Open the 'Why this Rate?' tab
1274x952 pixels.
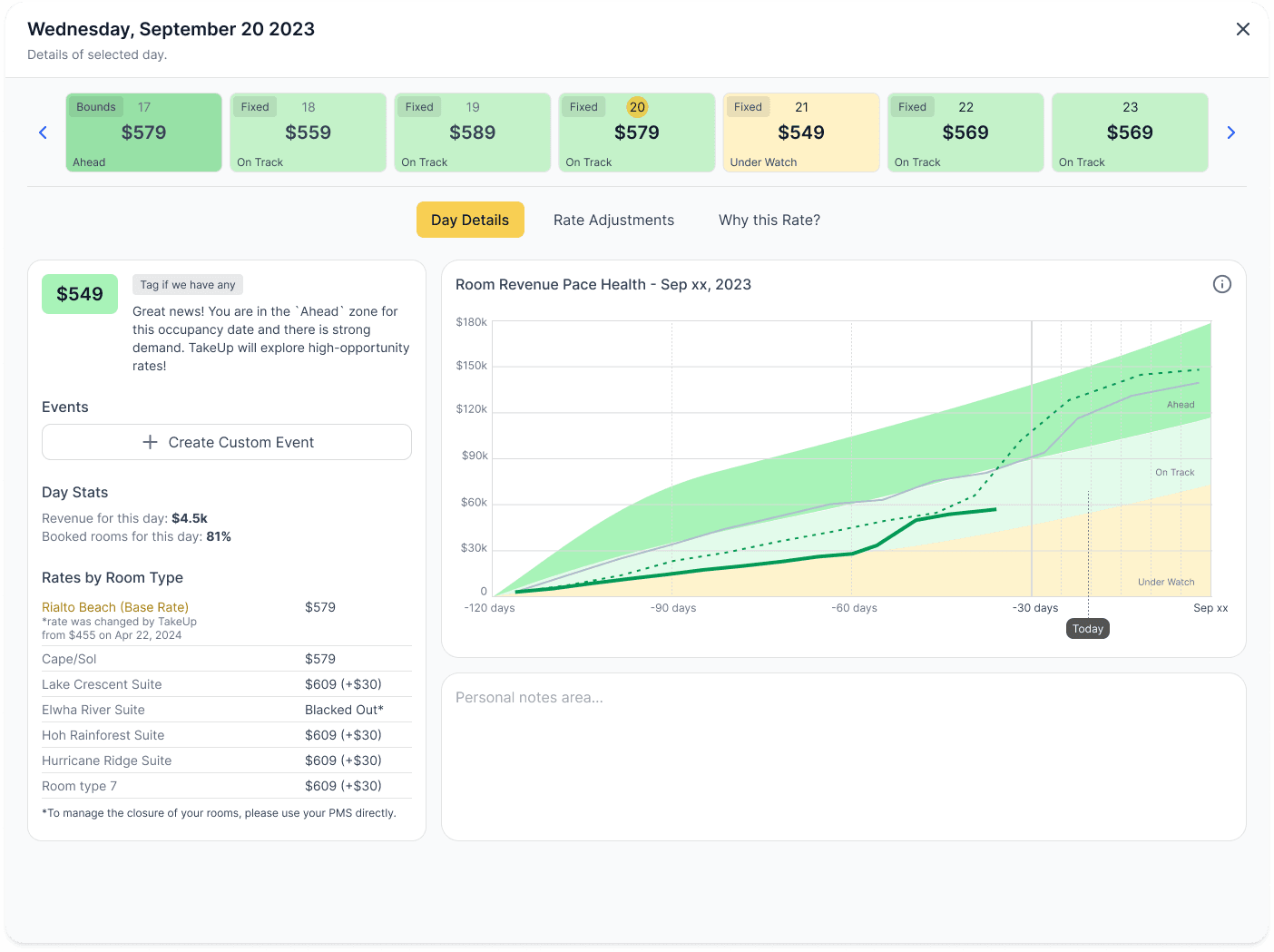click(769, 220)
